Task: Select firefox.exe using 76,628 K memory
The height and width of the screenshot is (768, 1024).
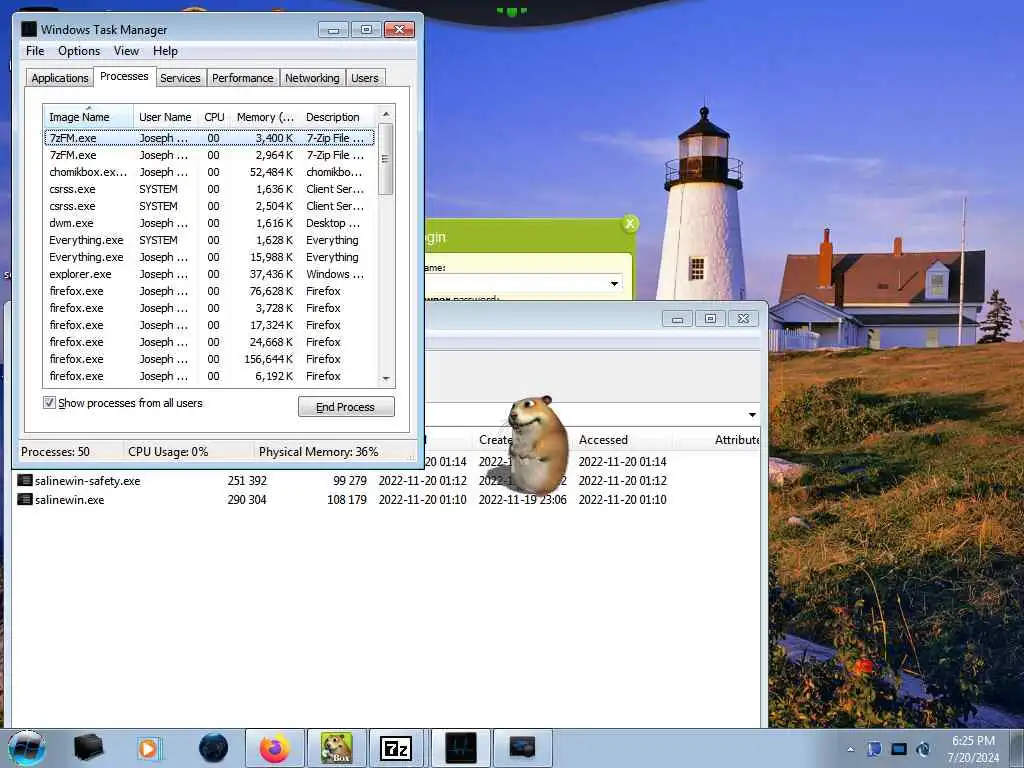Action: point(209,291)
